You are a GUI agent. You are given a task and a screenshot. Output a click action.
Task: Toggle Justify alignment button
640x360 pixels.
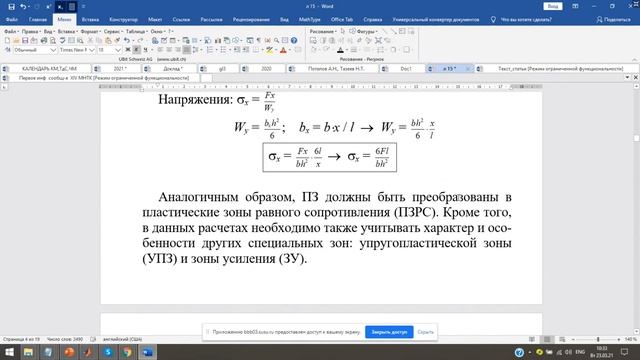187,50
